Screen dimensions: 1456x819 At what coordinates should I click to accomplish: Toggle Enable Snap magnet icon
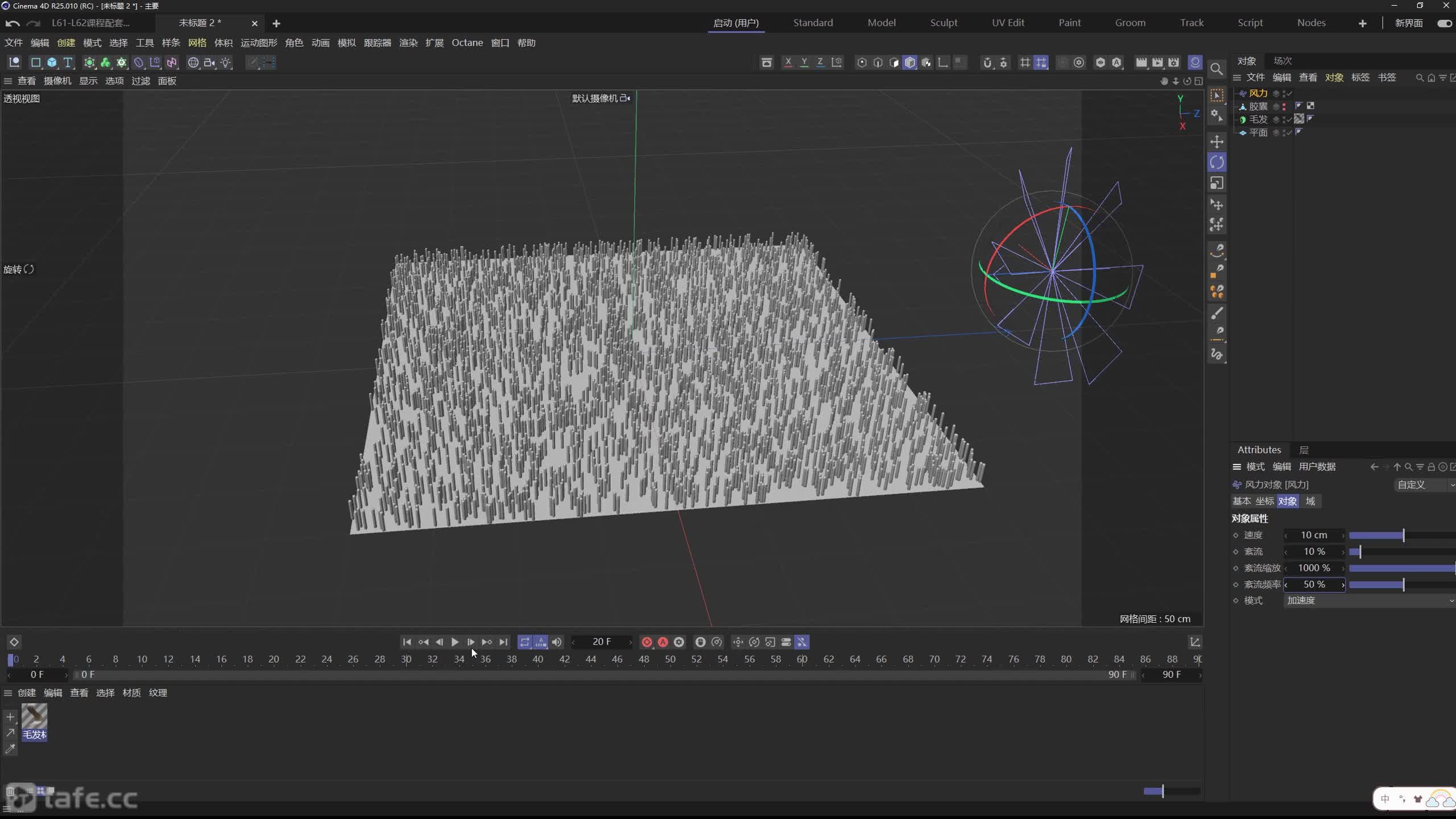click(987, 63)
